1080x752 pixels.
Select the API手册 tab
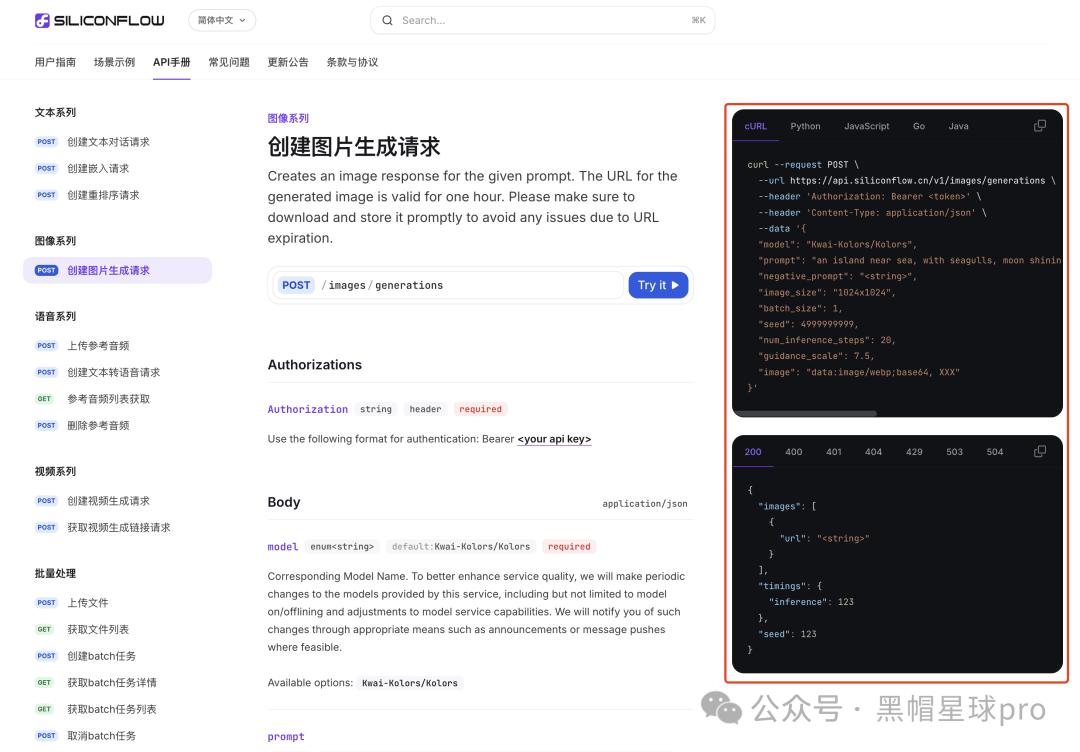[172, 62]
